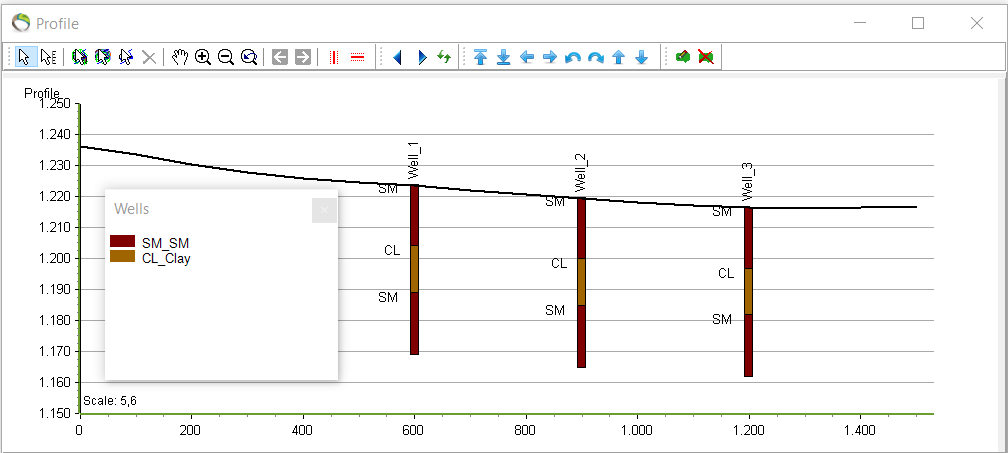Click the dark blue right triangle
The width and height of the screenshot is (1008, 453).
[421, 57]
